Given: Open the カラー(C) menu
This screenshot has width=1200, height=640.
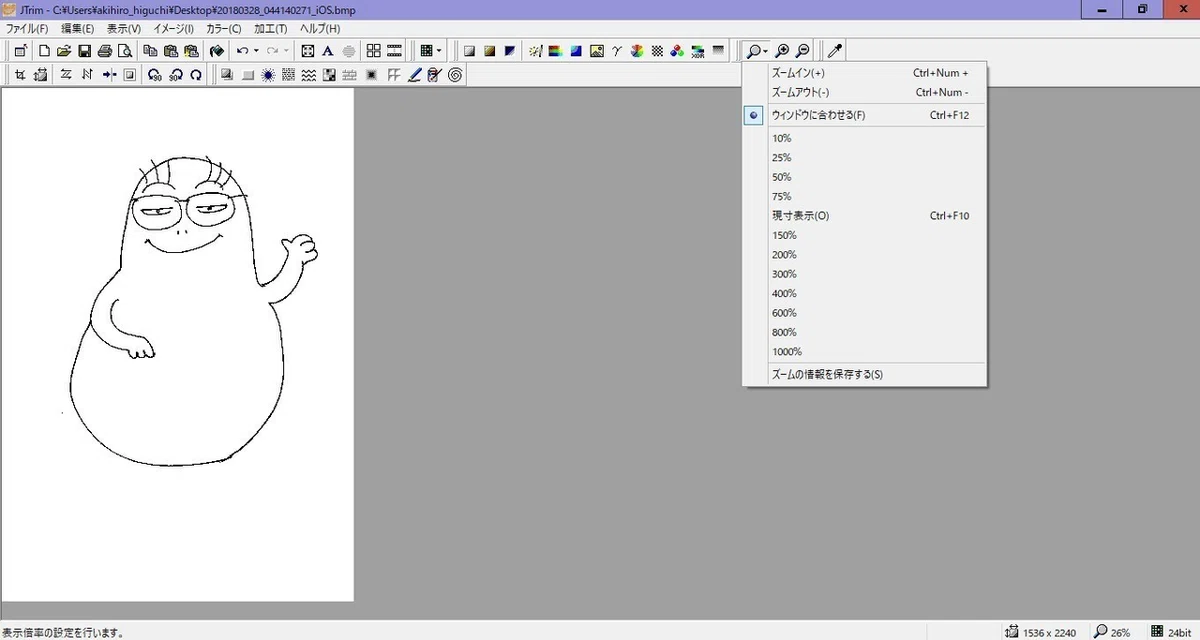Looking at the screenshot, I should pyautogui.click(x=223, y=29).
